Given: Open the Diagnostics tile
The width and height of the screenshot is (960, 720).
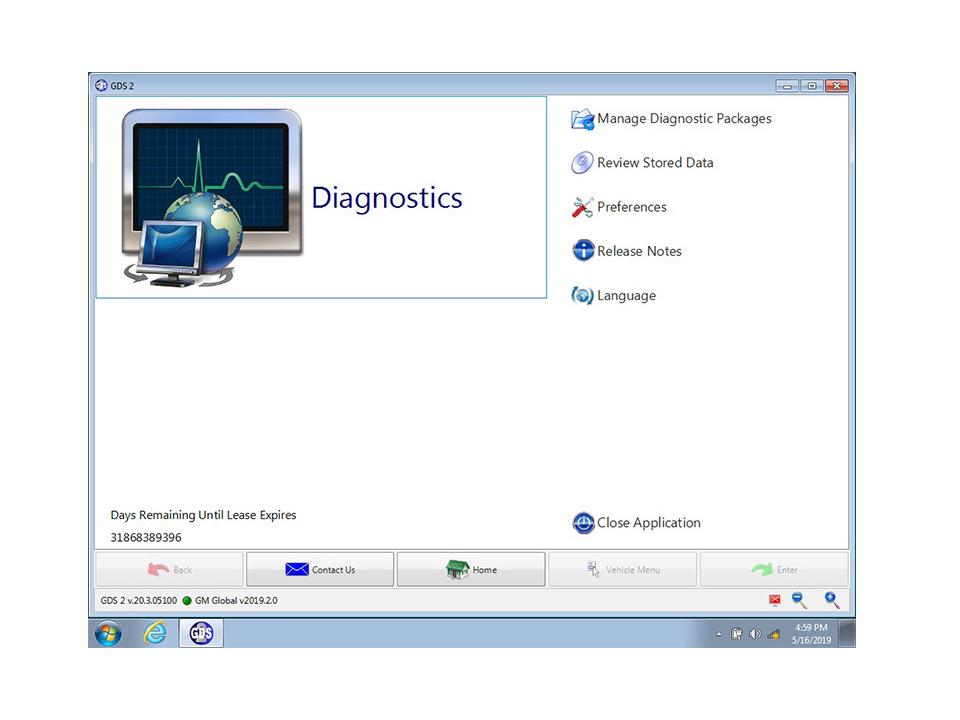Looking at the screenshot, I should 321,197.
